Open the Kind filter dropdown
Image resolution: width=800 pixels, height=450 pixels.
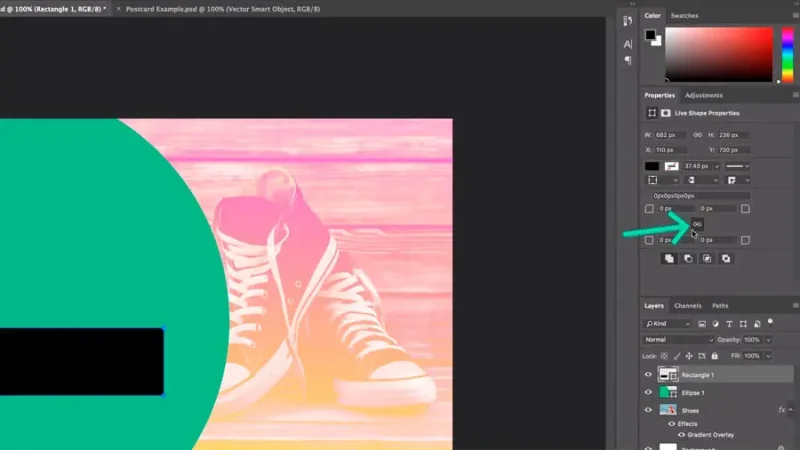[667, 324]
